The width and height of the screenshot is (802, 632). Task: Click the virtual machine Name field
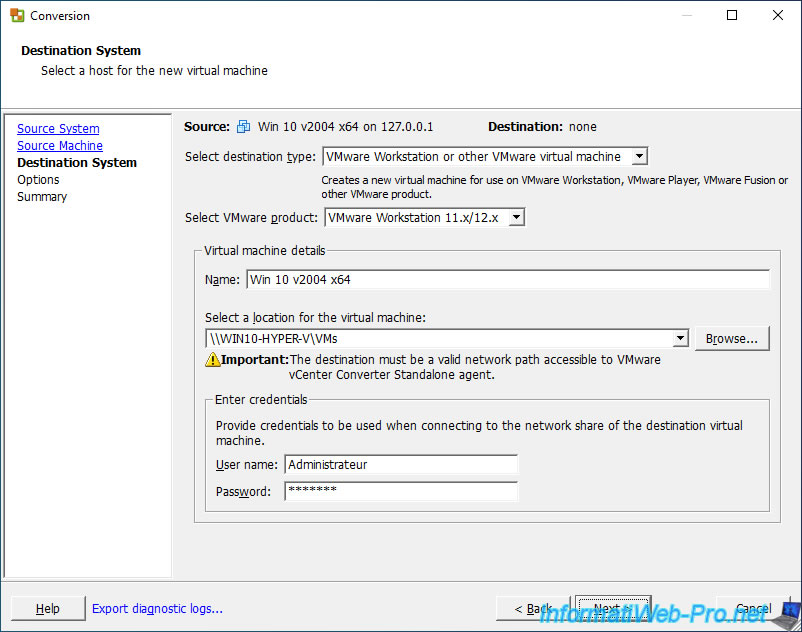point(508,280)
